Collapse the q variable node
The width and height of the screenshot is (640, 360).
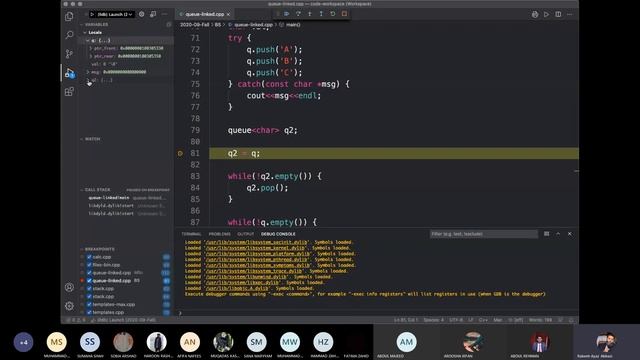(87, 40)
